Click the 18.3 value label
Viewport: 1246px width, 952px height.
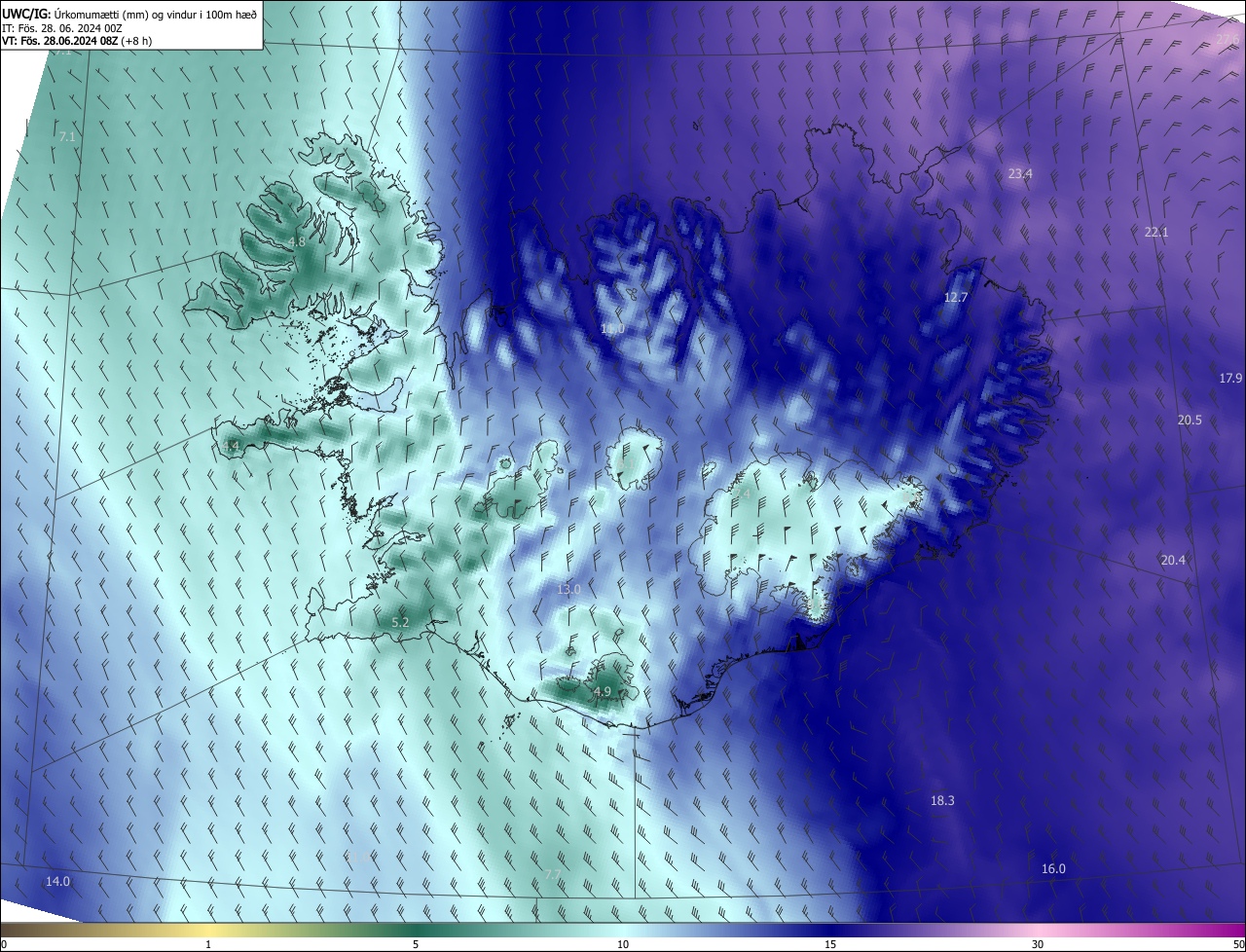tap(942, 800)
